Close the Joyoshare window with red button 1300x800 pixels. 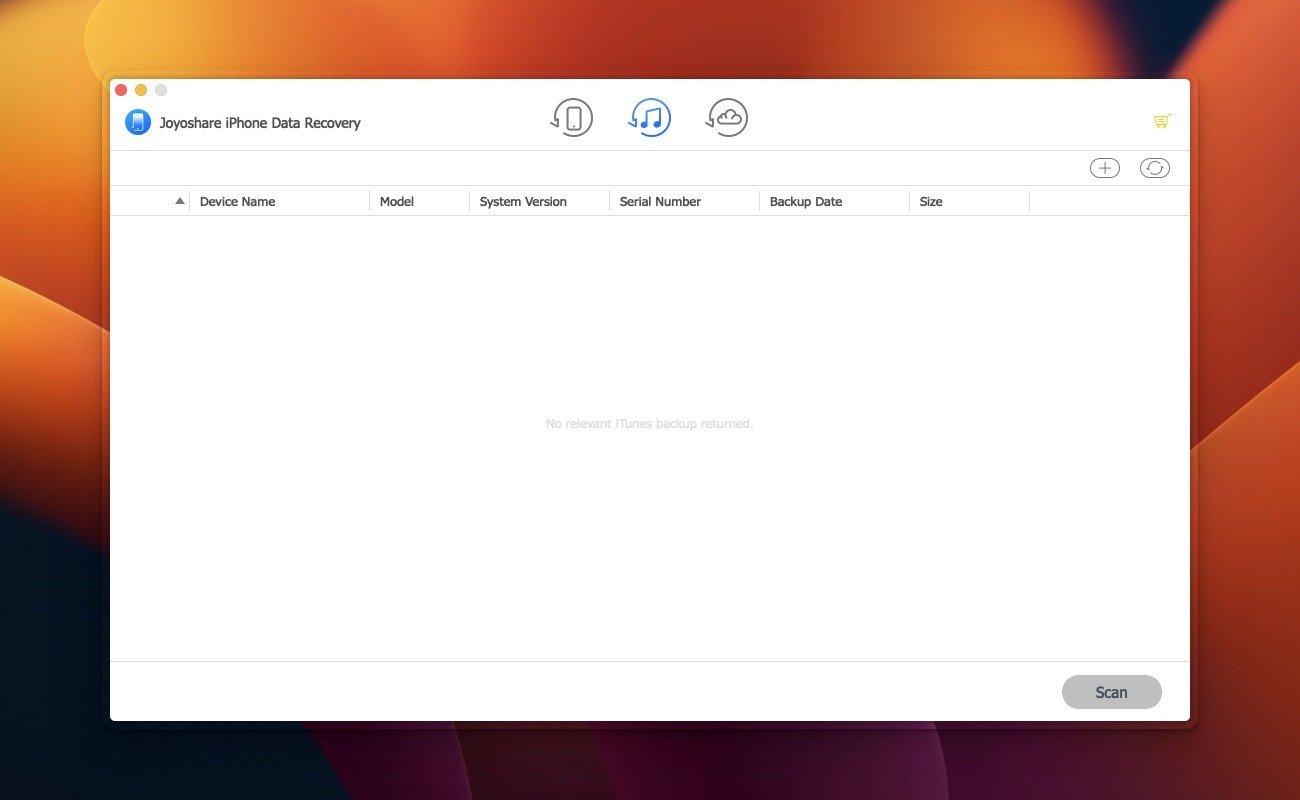[121, 90]
